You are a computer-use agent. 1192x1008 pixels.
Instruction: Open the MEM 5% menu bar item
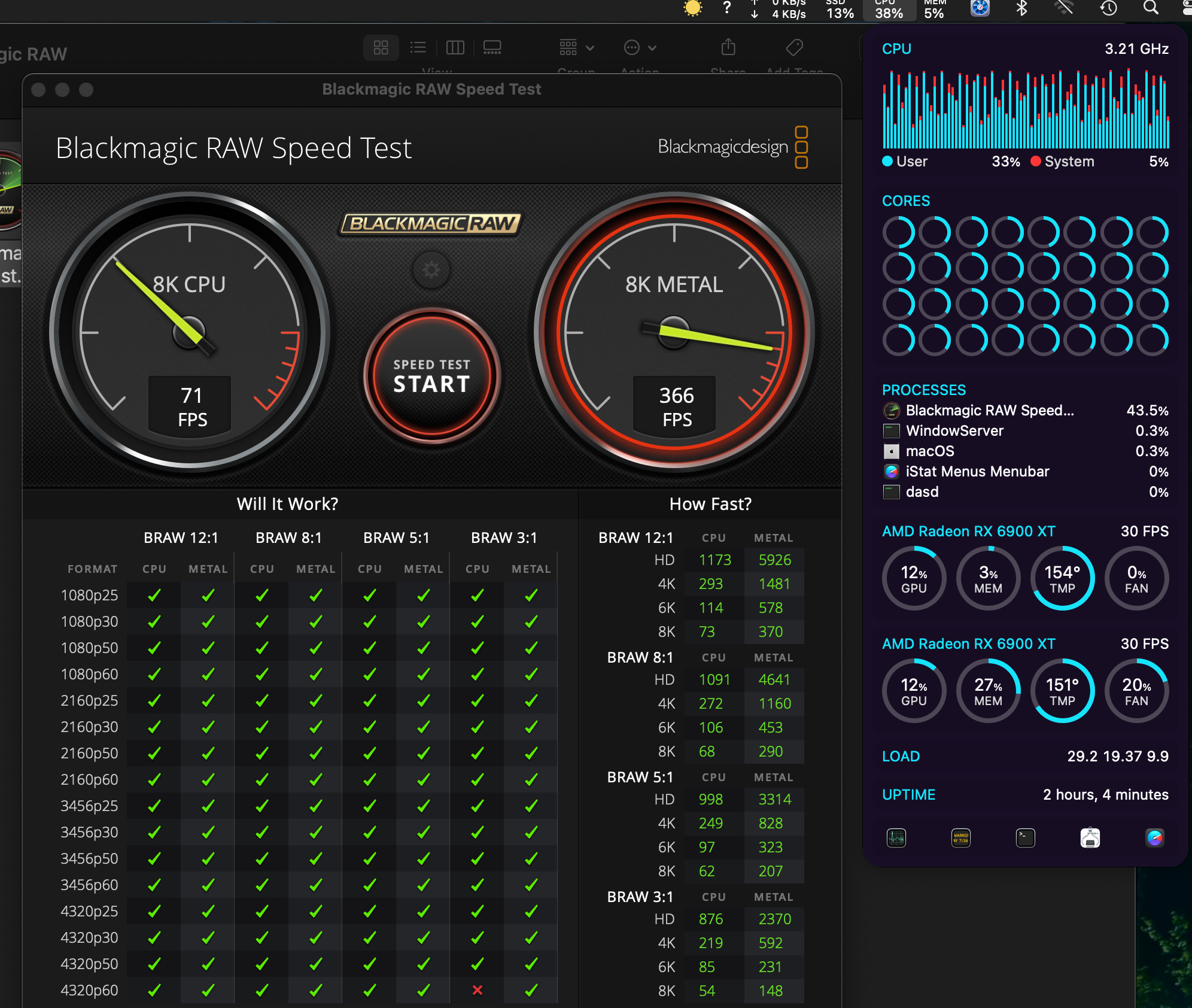[934, 10]
